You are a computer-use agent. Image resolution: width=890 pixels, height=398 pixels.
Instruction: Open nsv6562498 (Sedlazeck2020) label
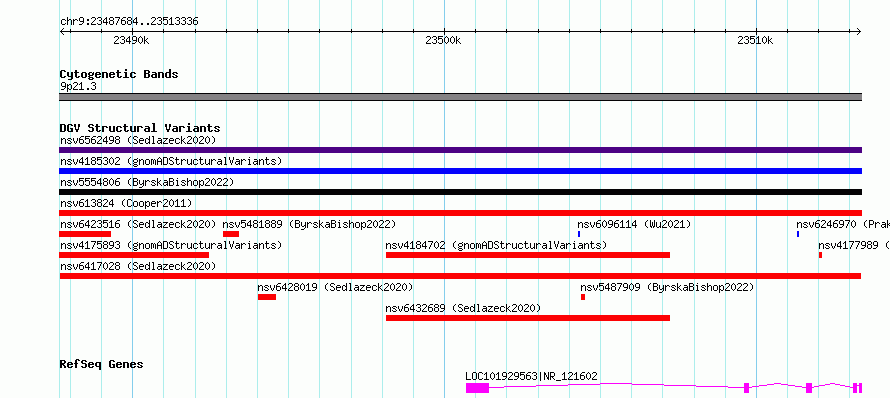pos(138,140)
